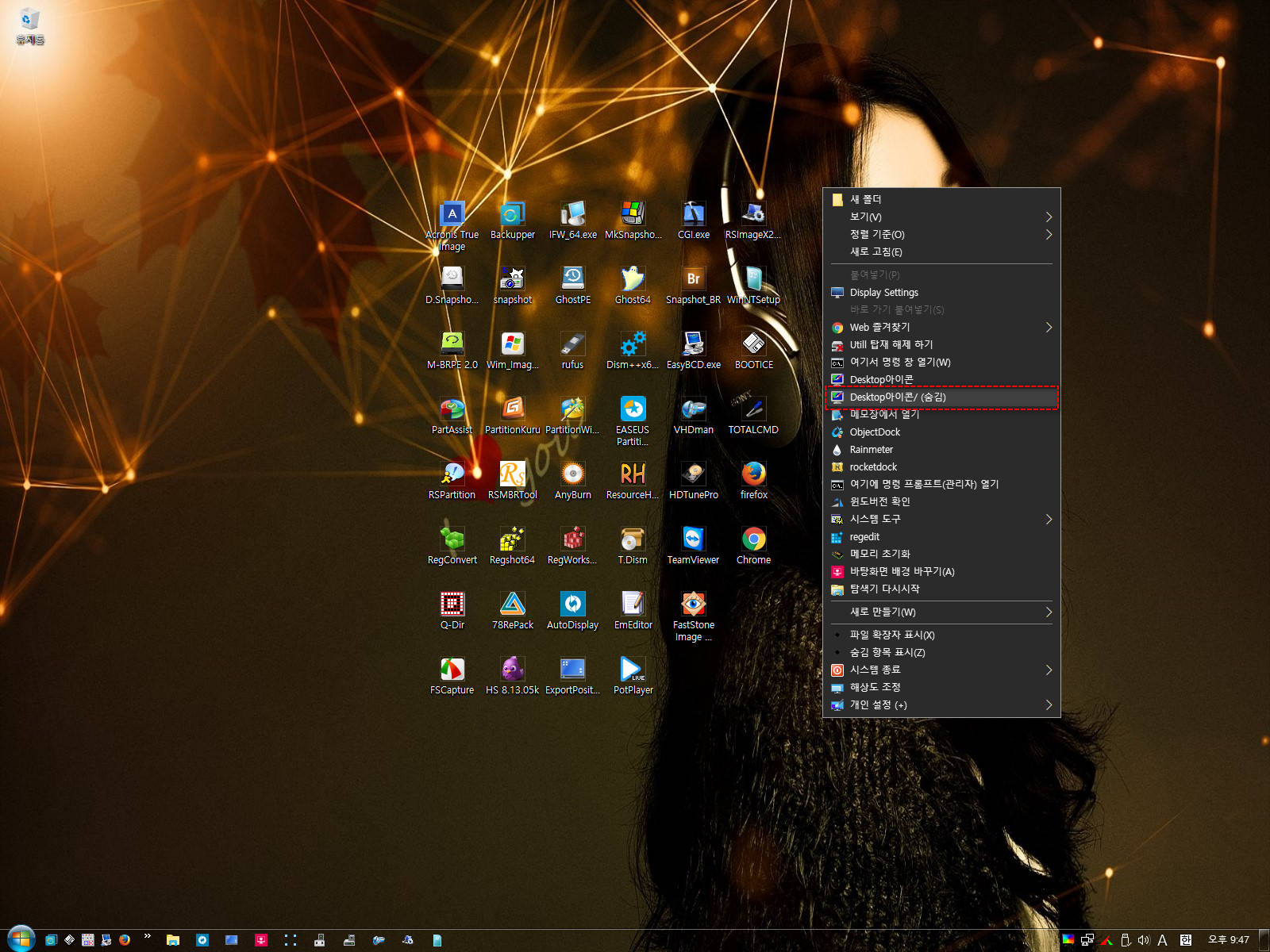Open Display Settings from context menu
The height and width of the screenshot is (952, 1270).
pos(941,292)
